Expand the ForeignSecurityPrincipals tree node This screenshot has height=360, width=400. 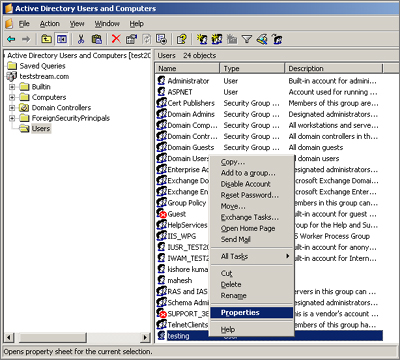12,118
